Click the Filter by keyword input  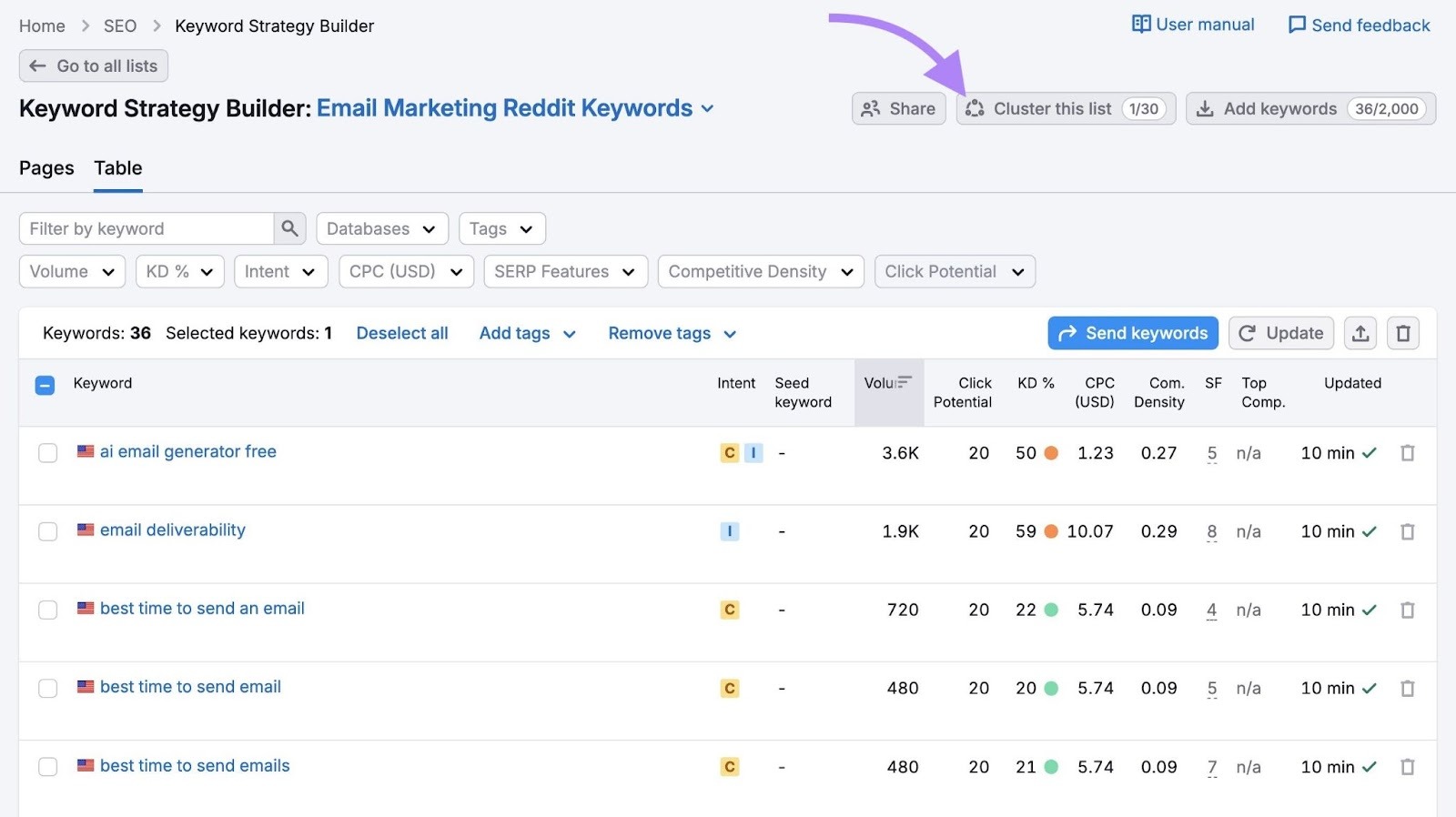click(x=146, y=228)
